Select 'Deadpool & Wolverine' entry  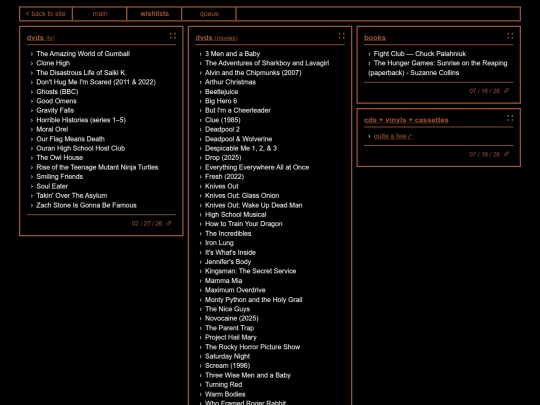pyautogui.click(x=238, y=139)
